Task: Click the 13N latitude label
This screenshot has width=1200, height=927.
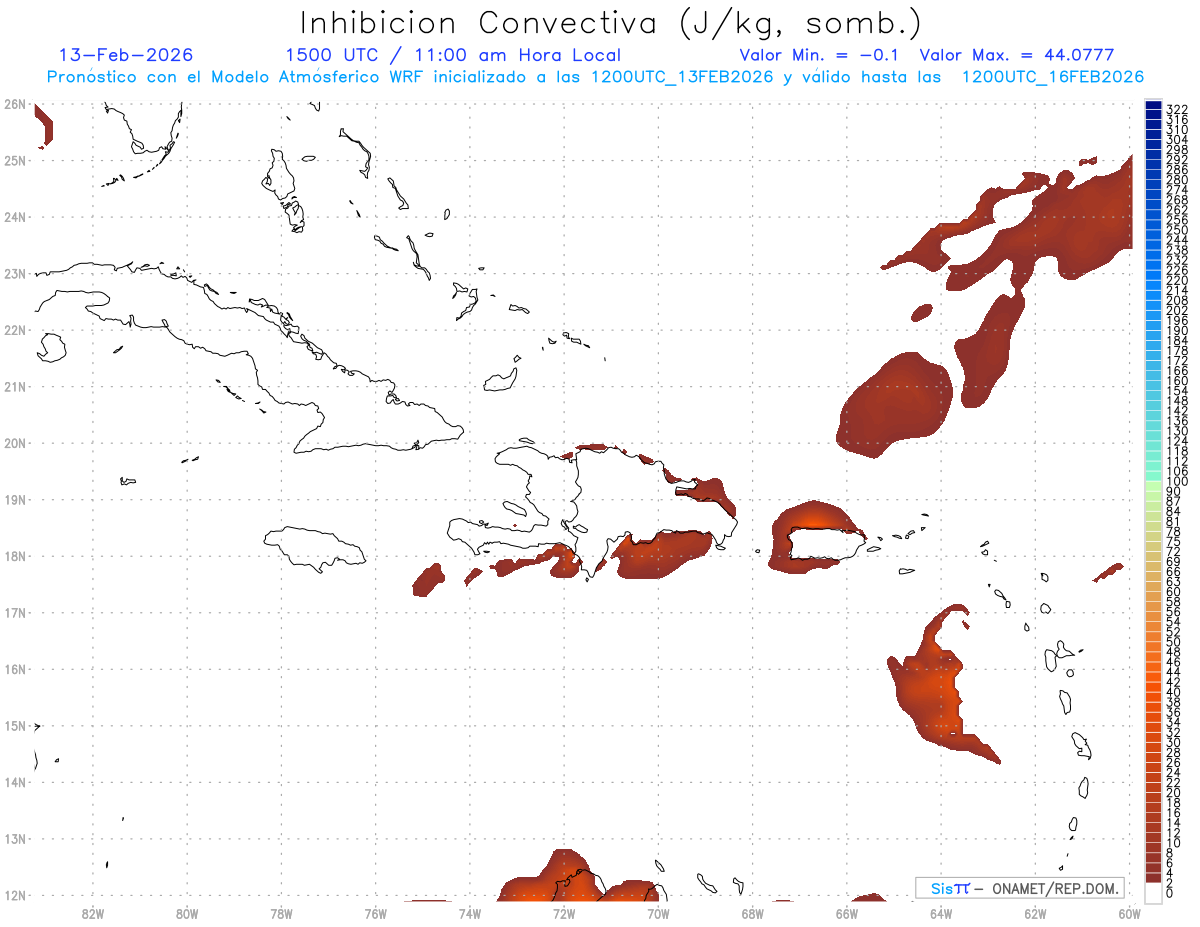Action: tap(14, 838)
